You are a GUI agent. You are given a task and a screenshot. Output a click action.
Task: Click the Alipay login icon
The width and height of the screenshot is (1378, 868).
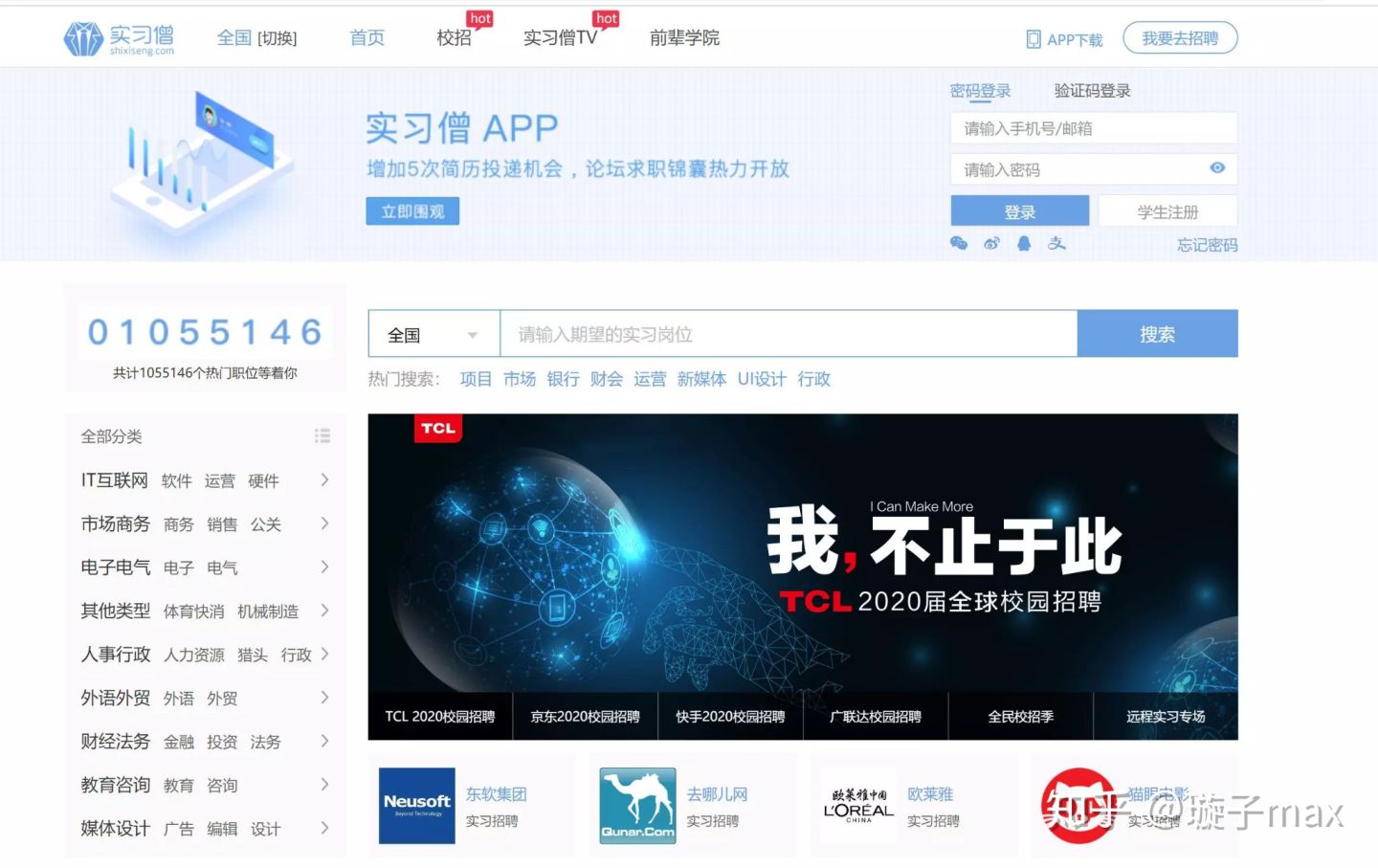point(1056,244)
